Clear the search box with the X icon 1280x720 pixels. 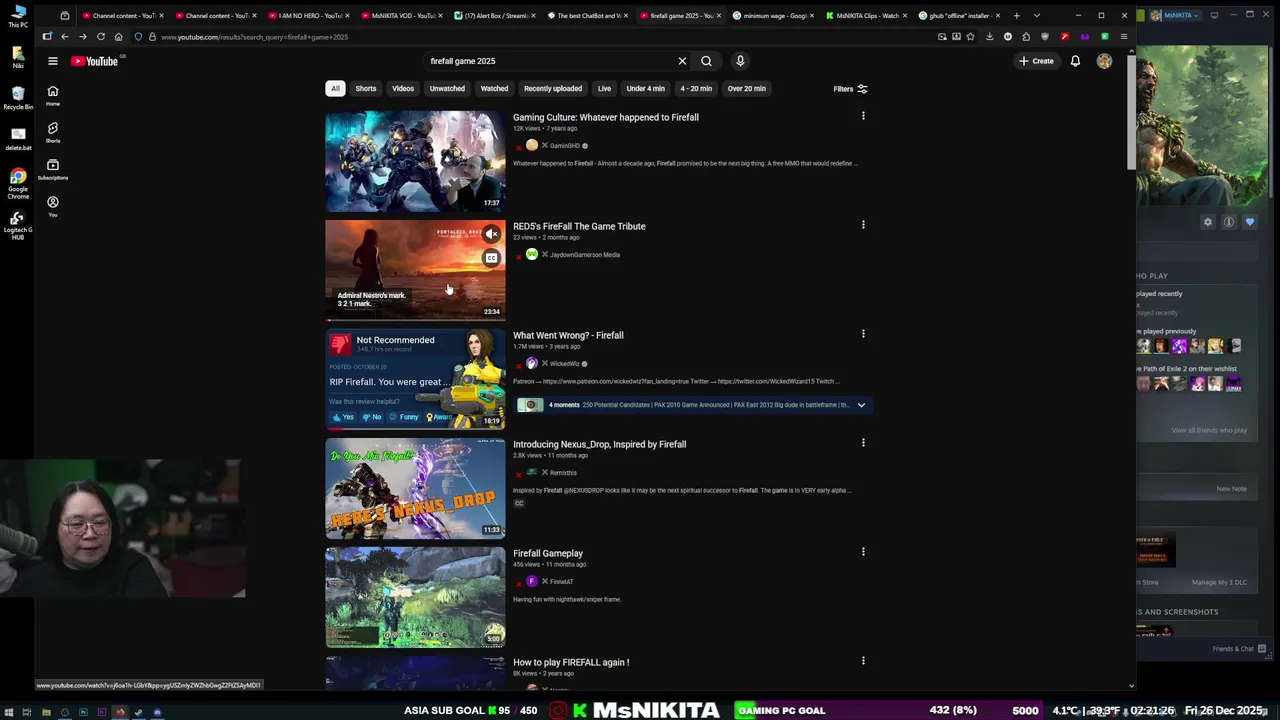[x=682, y=61]
